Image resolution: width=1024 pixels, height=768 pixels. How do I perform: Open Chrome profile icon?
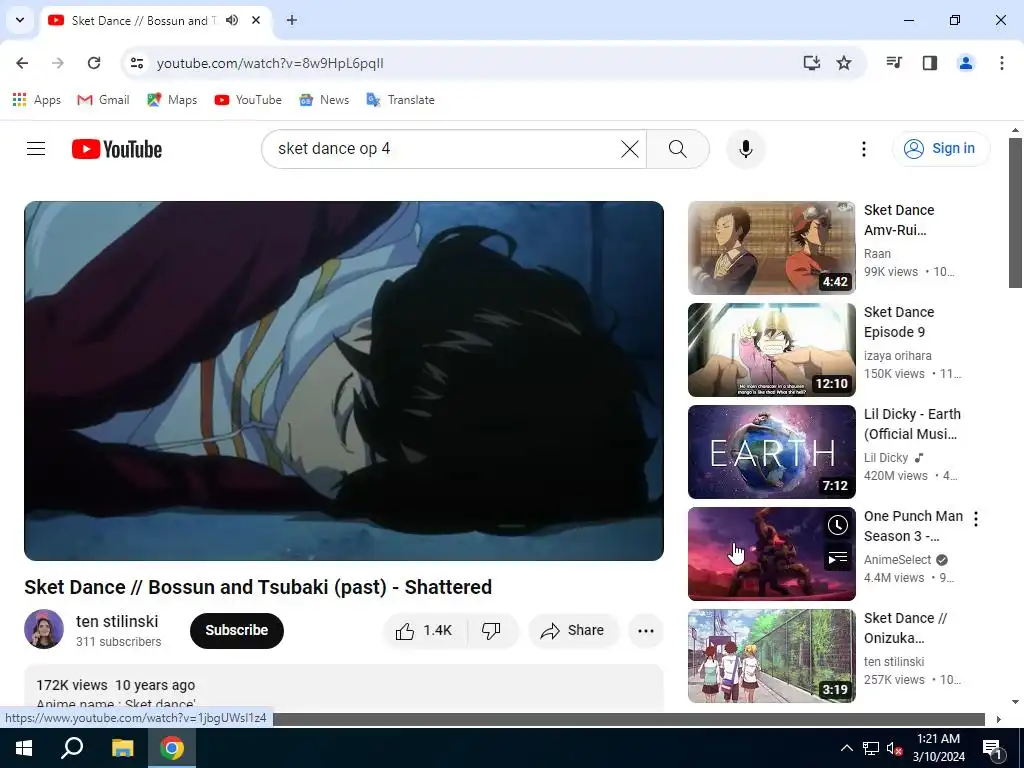[x=966, y=63]
